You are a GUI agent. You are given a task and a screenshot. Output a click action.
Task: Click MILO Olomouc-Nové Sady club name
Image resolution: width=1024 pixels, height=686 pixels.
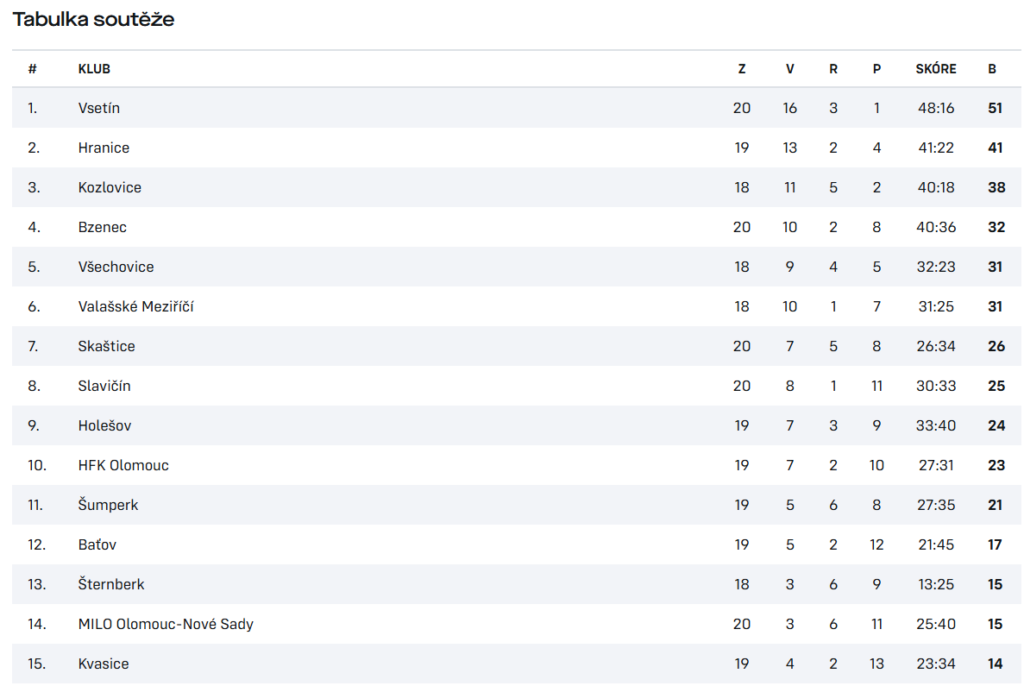(165, 624)
